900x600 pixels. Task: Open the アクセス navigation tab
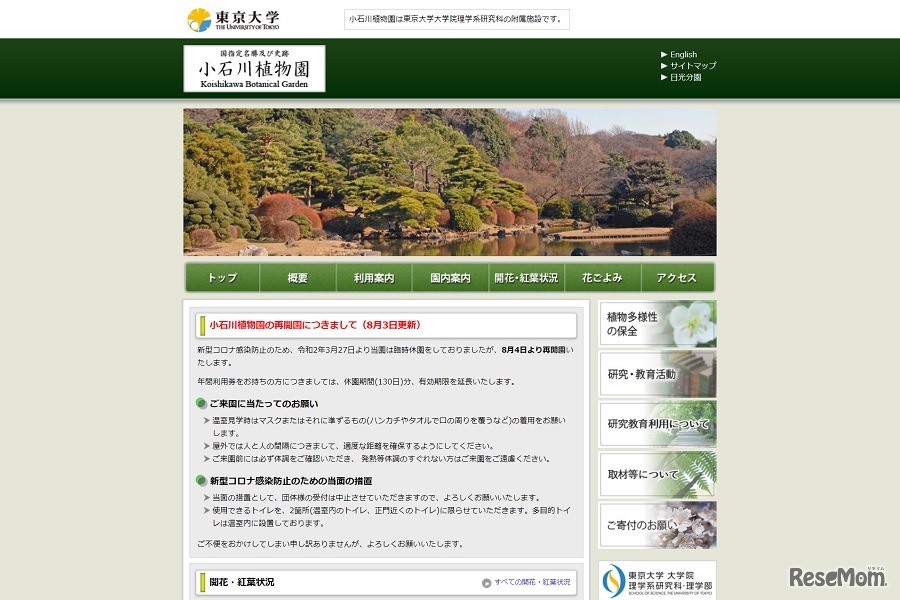[677, 277]
